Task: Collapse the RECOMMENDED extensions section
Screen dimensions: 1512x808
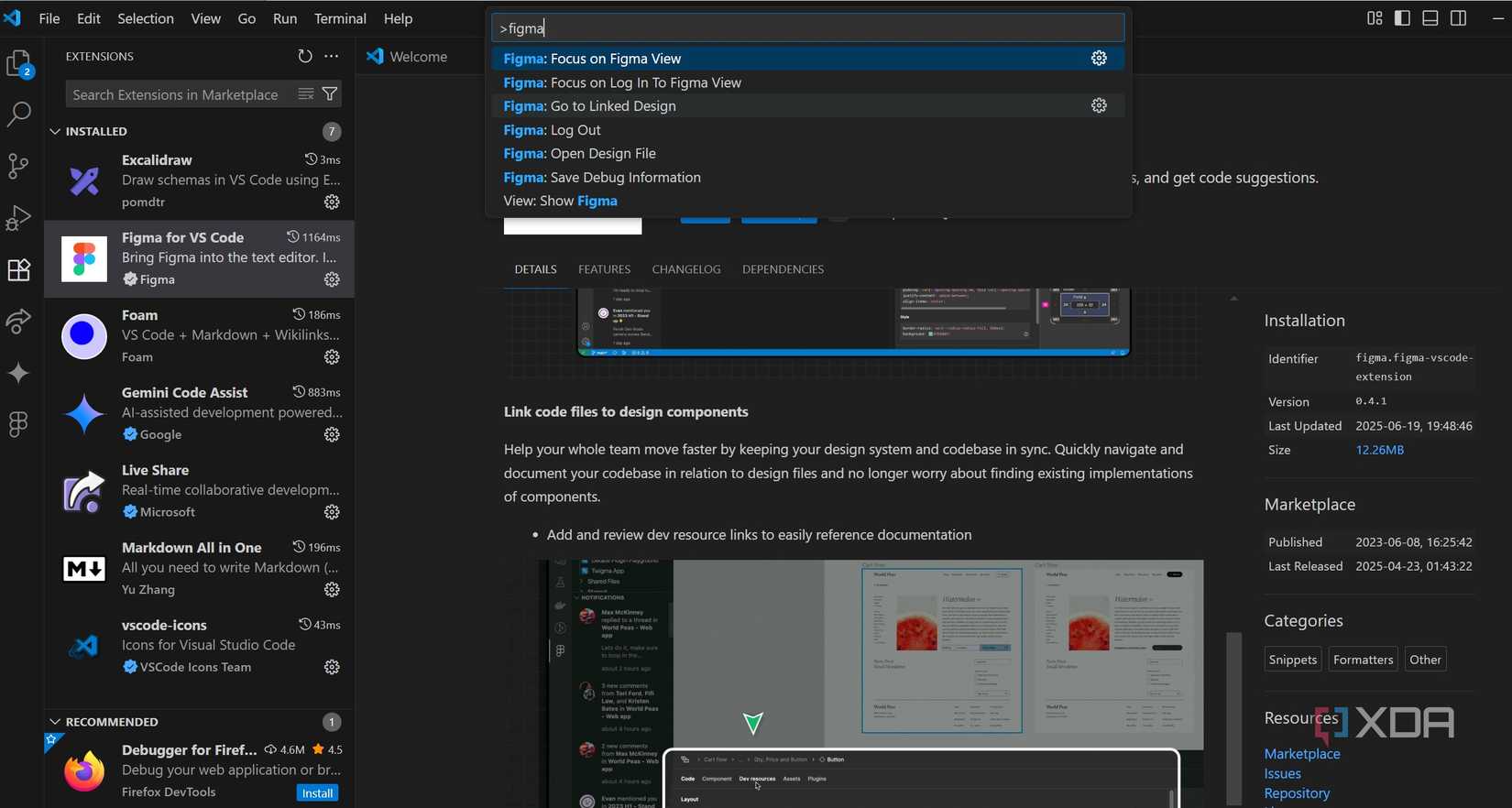Action: tap(55, 722)
